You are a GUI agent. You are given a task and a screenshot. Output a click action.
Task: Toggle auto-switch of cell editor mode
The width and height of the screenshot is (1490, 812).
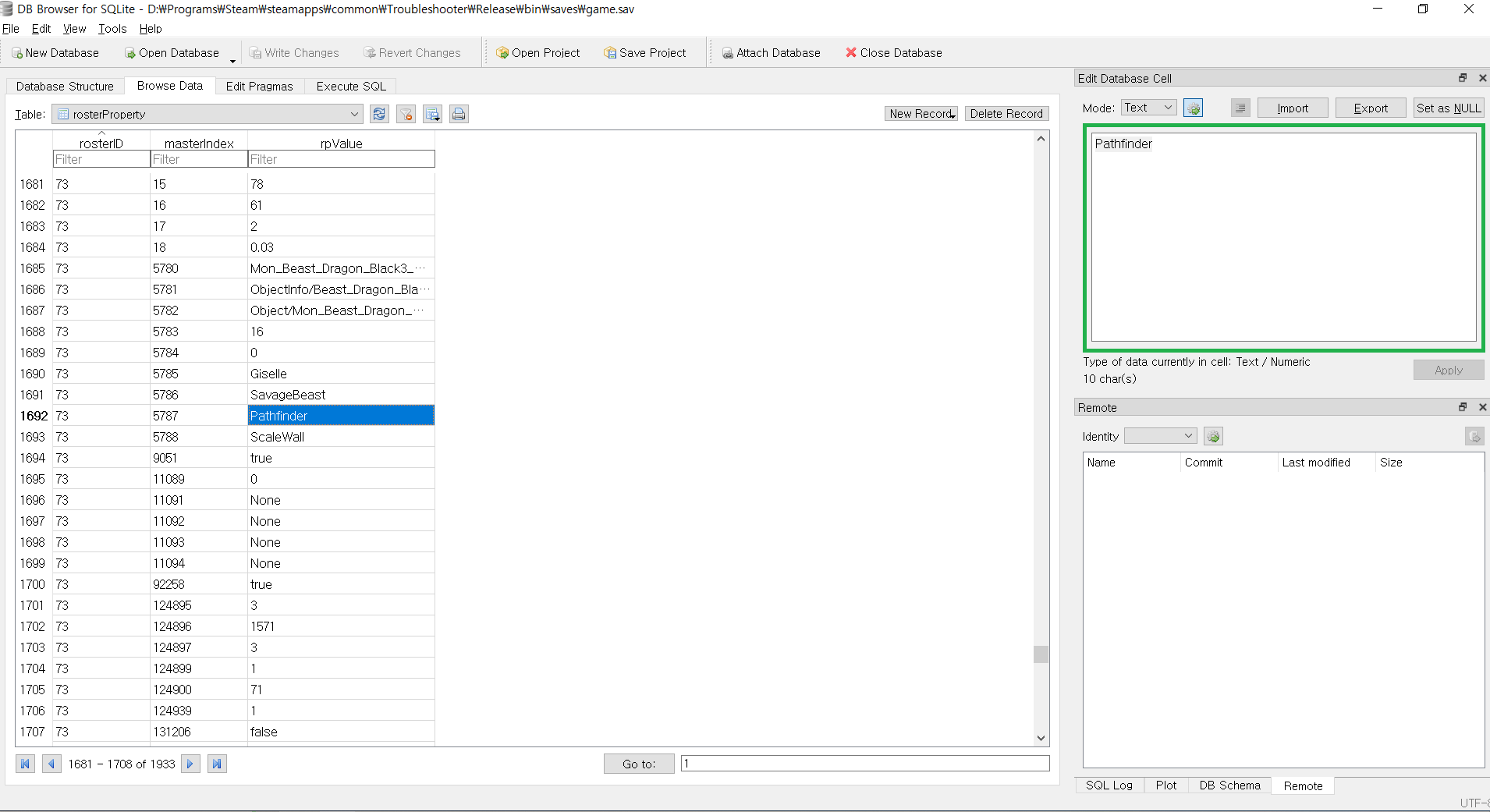coord(1194,108)
